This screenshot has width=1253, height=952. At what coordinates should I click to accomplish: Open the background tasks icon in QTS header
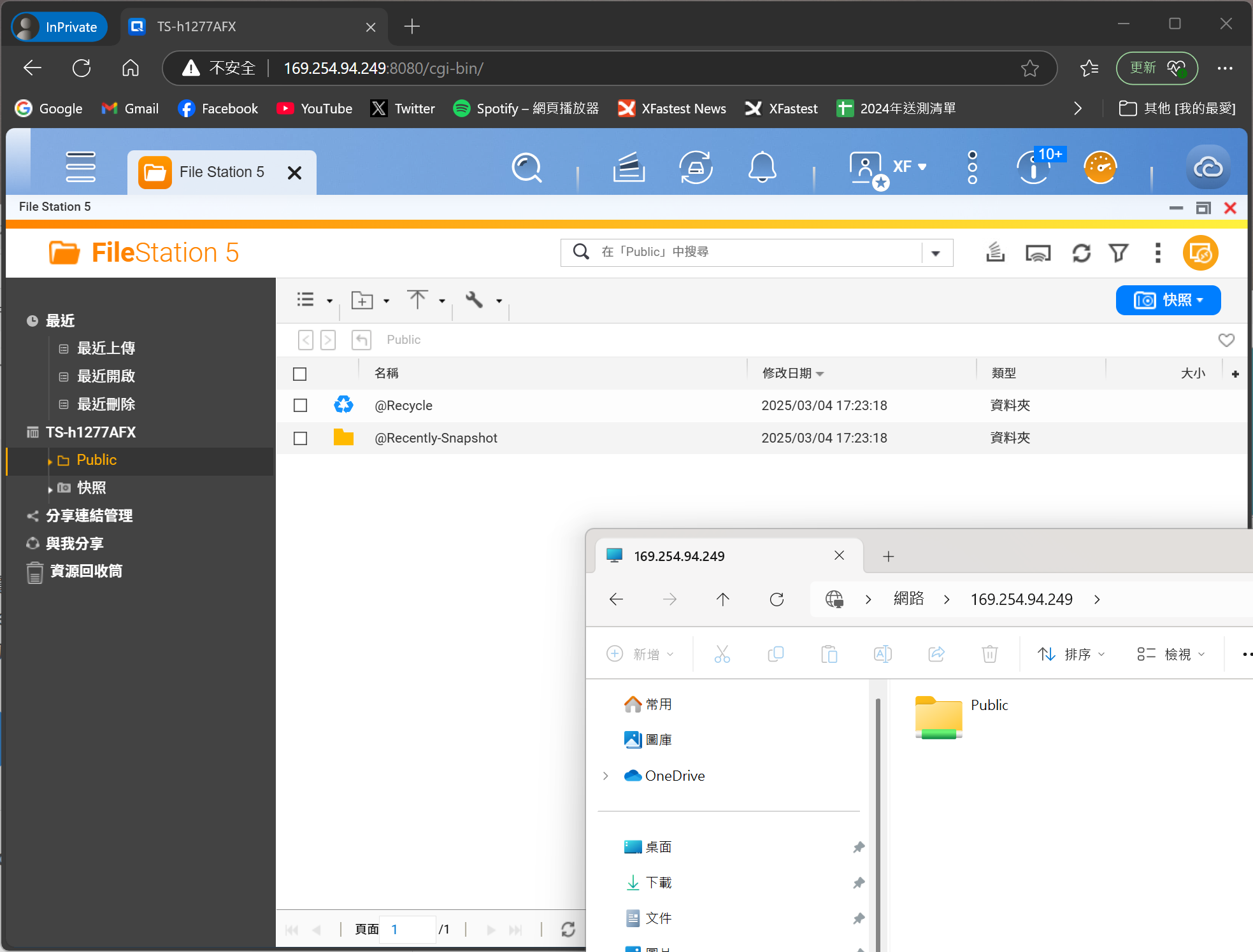[x=629, y=167]
